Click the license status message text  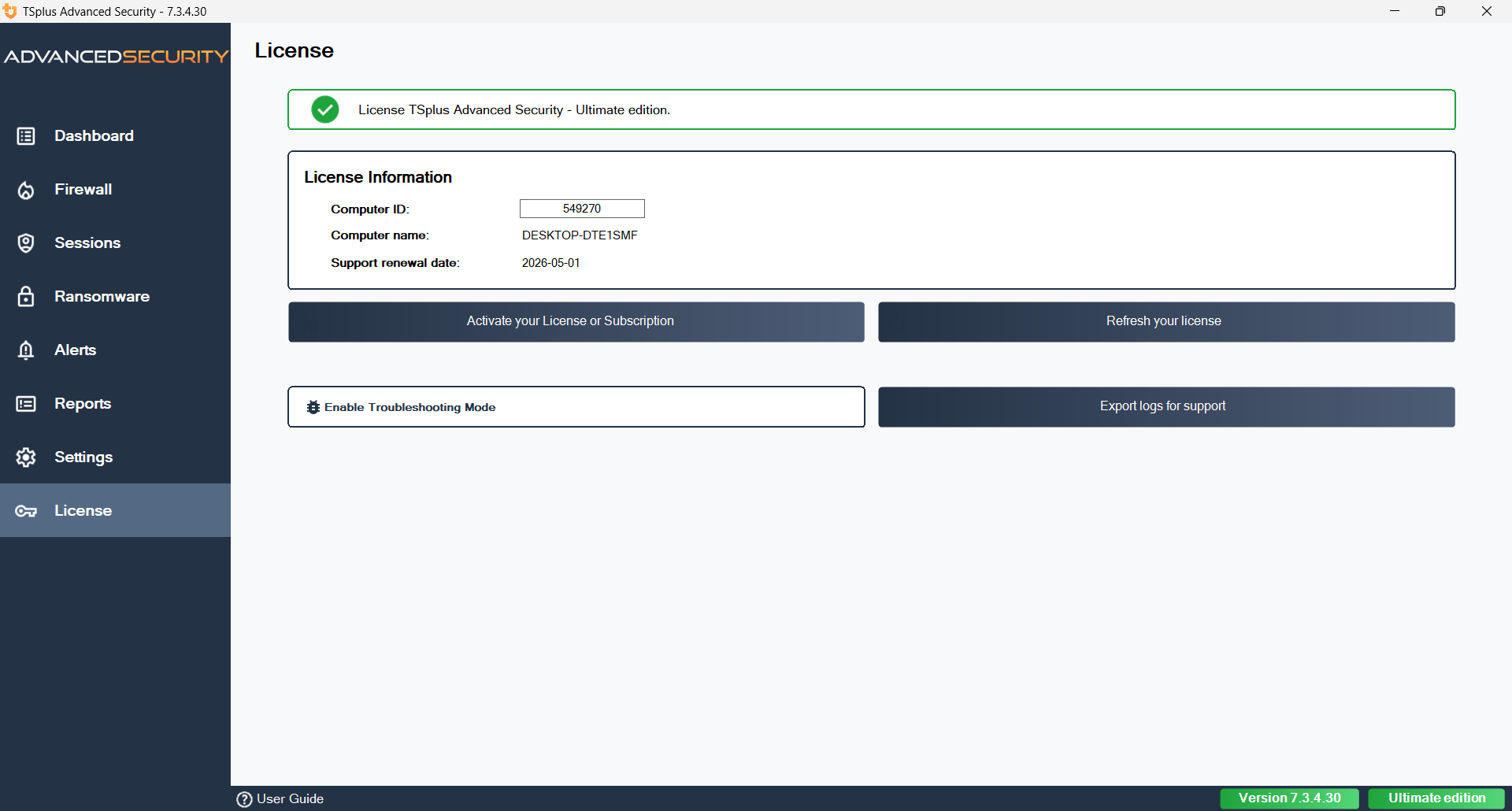(x=514, y=110)
